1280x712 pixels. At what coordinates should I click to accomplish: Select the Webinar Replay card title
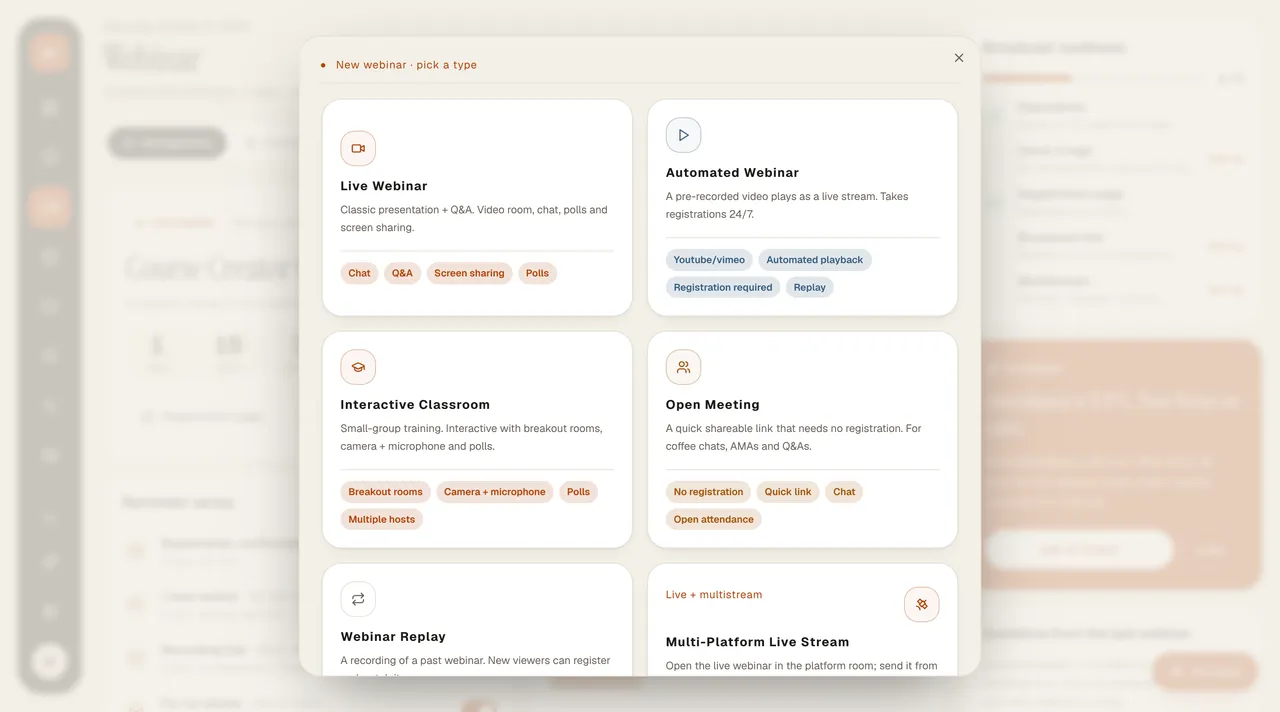pyautogui.click(x=393, y=637)
